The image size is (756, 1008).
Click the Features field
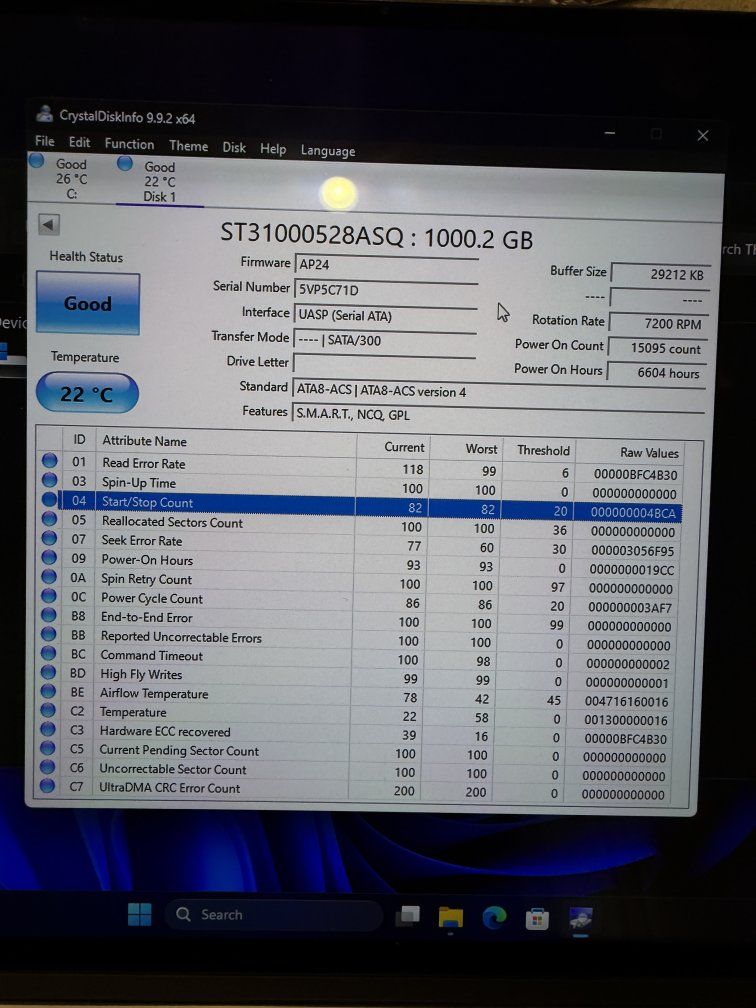point(498,415)
